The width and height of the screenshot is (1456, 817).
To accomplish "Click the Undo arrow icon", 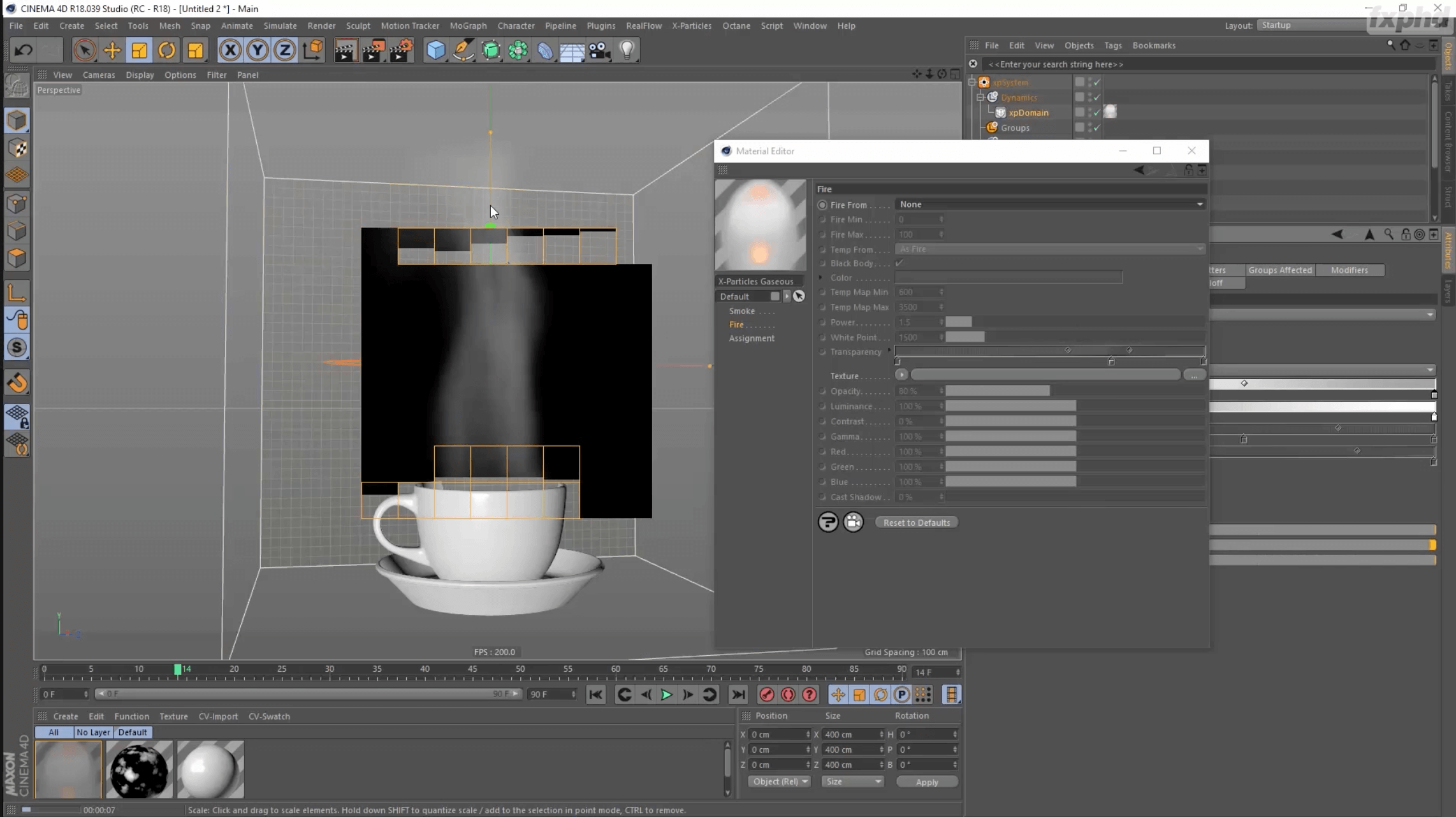I will (24, 50).
